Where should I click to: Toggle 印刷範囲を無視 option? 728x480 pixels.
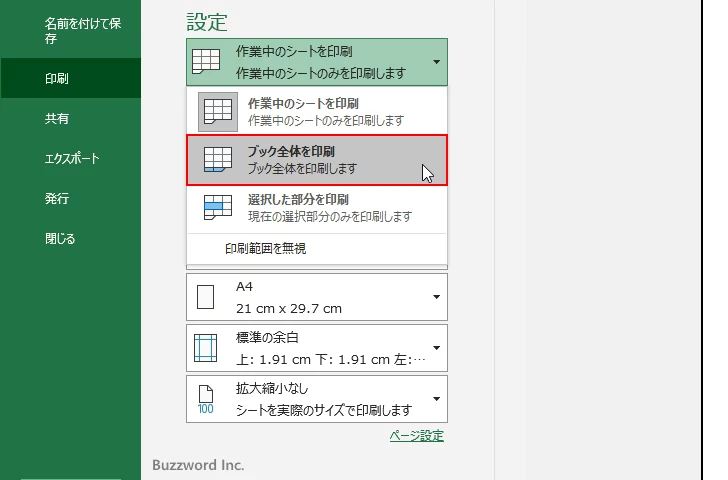pyautogui.click(x=317, y=249)
